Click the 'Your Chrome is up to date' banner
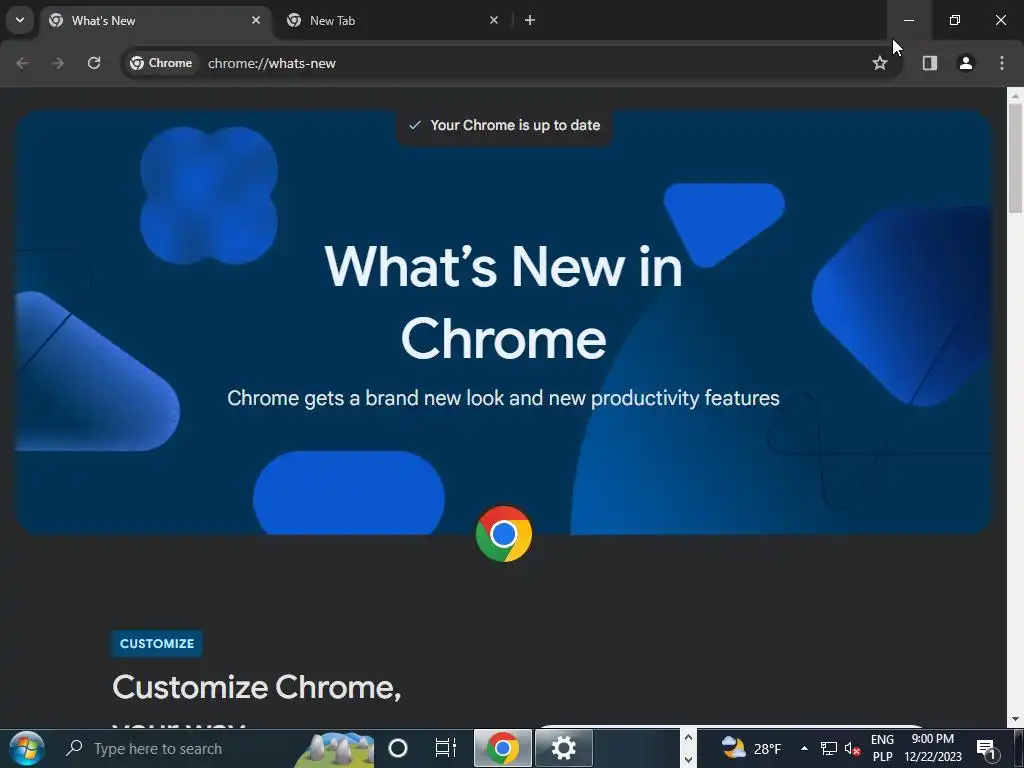 tap(504, 125)
